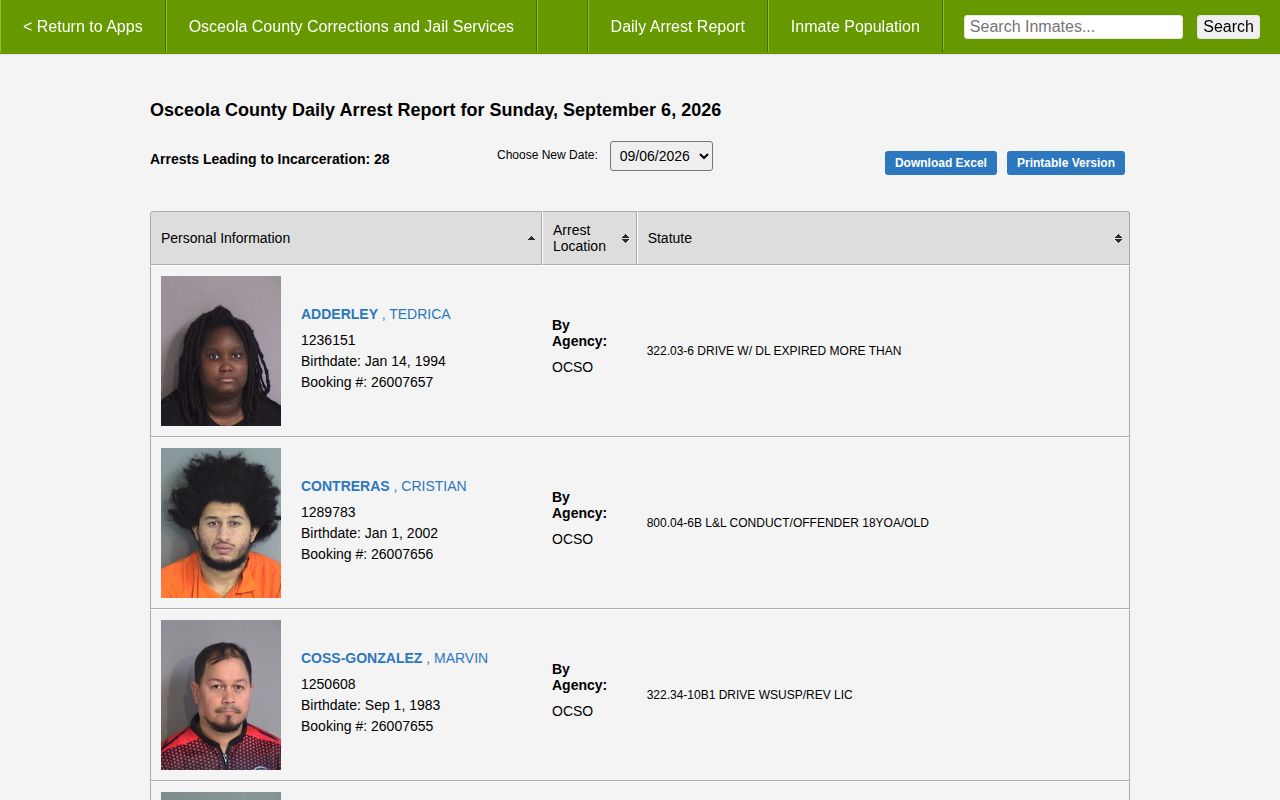Open Osceola County Corrections and Jail Services
Viewport: 1280px width, 800px height.
[x=351, y=27]
